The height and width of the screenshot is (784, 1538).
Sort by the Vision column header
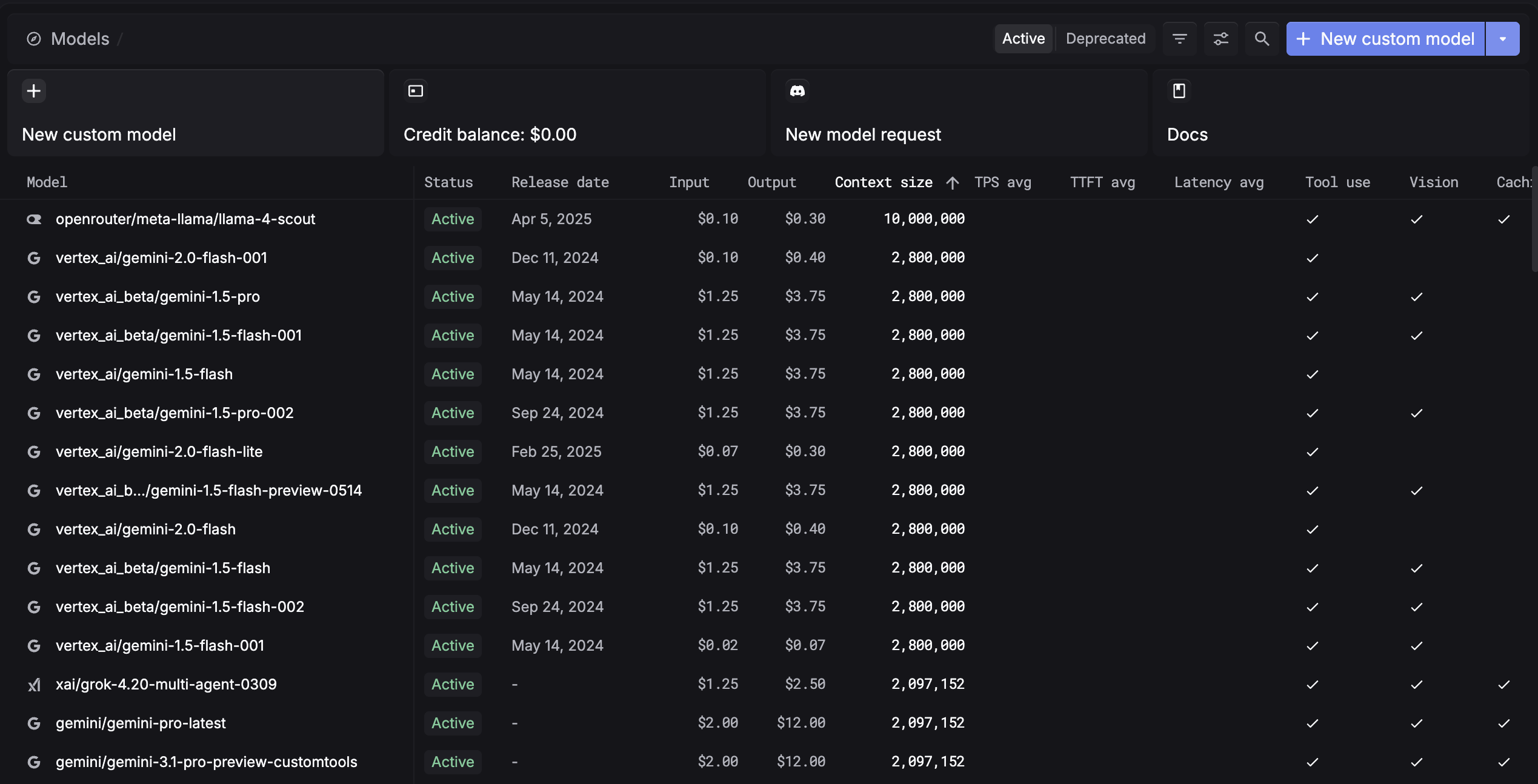[1434, 182]
